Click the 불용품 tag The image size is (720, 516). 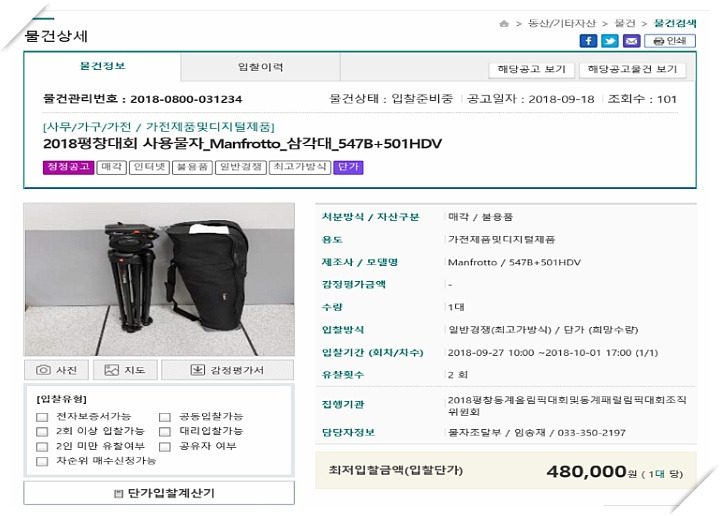192,167
